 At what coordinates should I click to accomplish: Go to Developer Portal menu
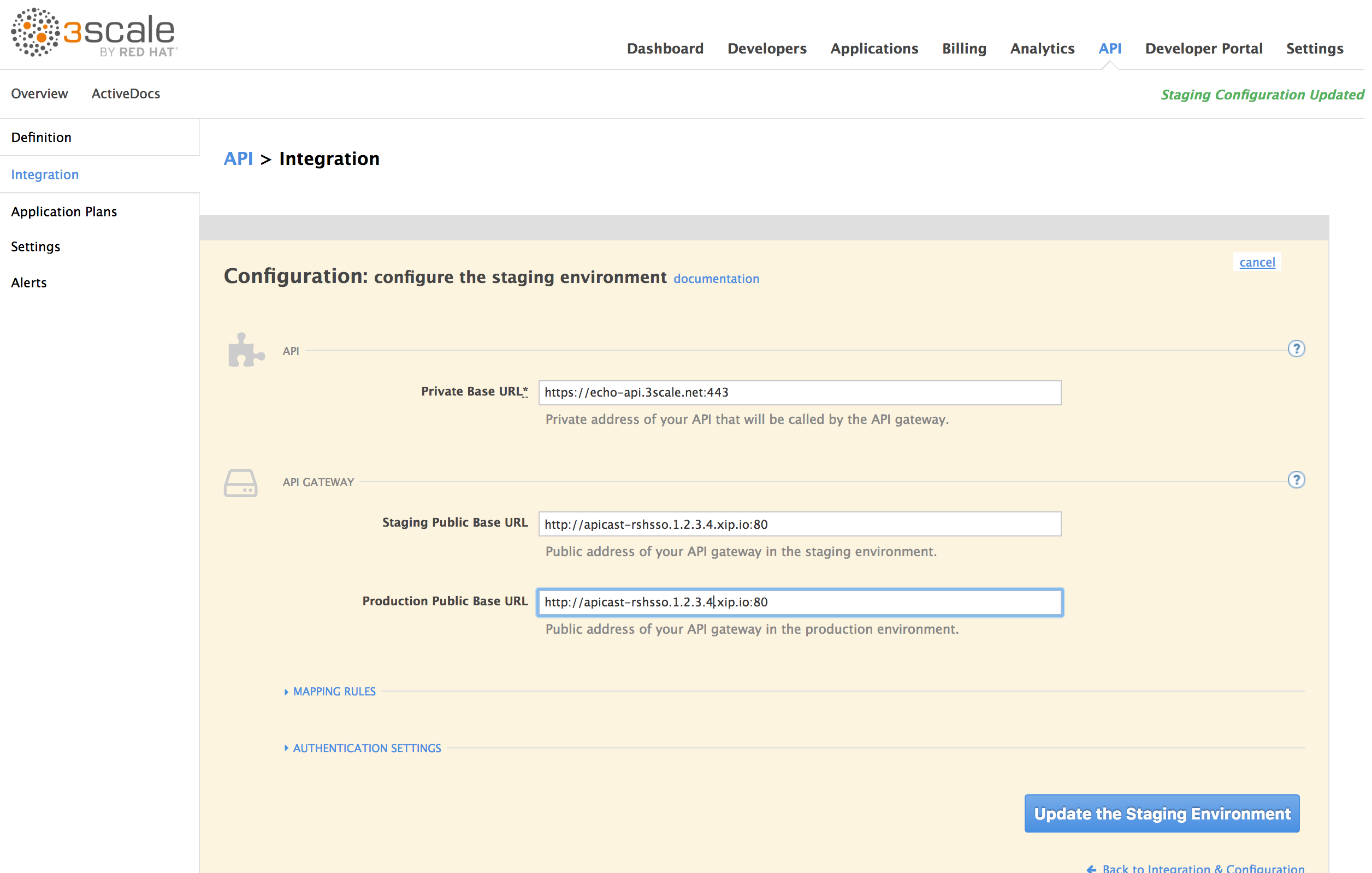click(x=1203, y=49)
